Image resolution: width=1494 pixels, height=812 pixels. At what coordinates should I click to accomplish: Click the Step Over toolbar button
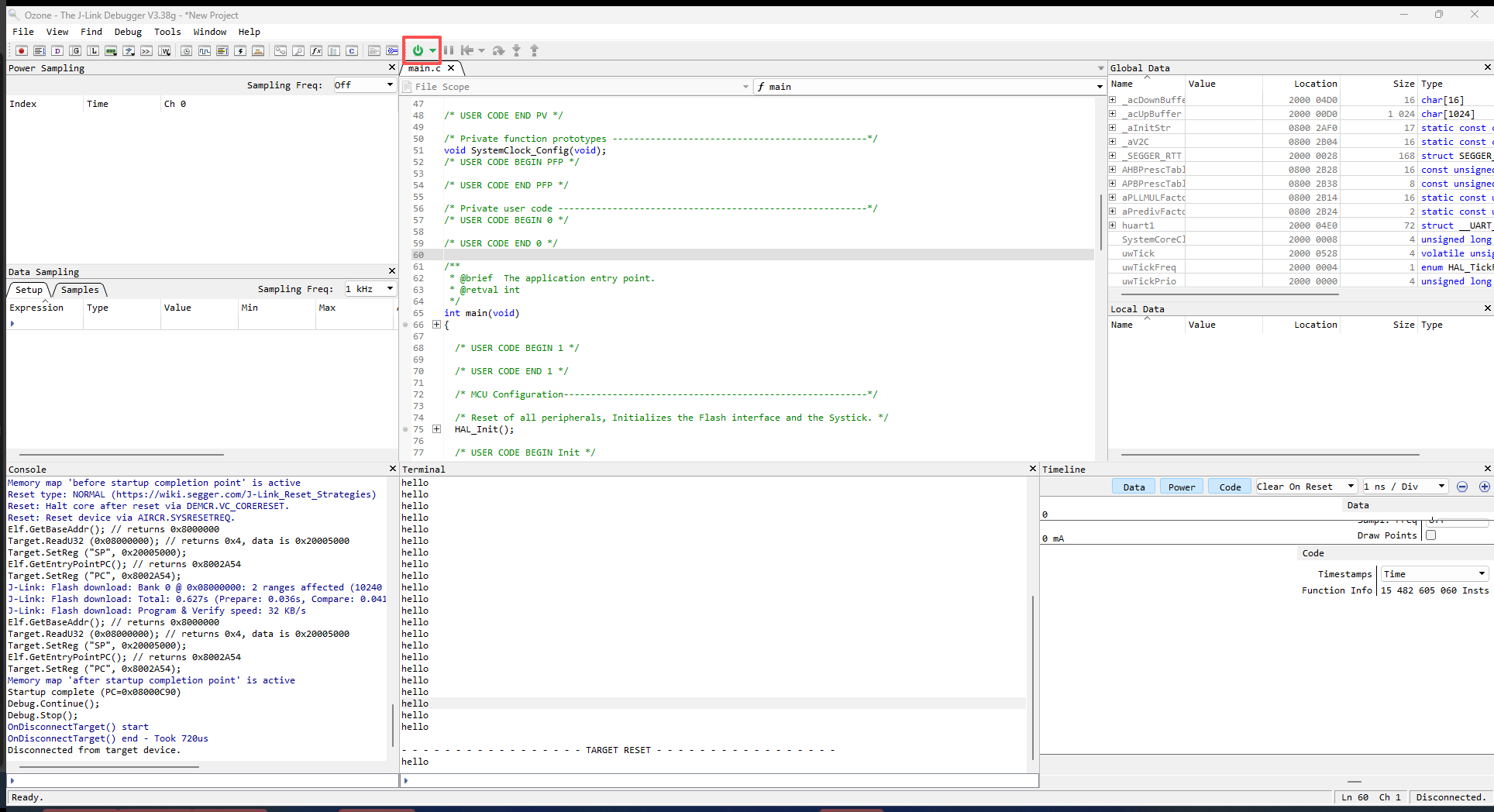pos(498,50)
